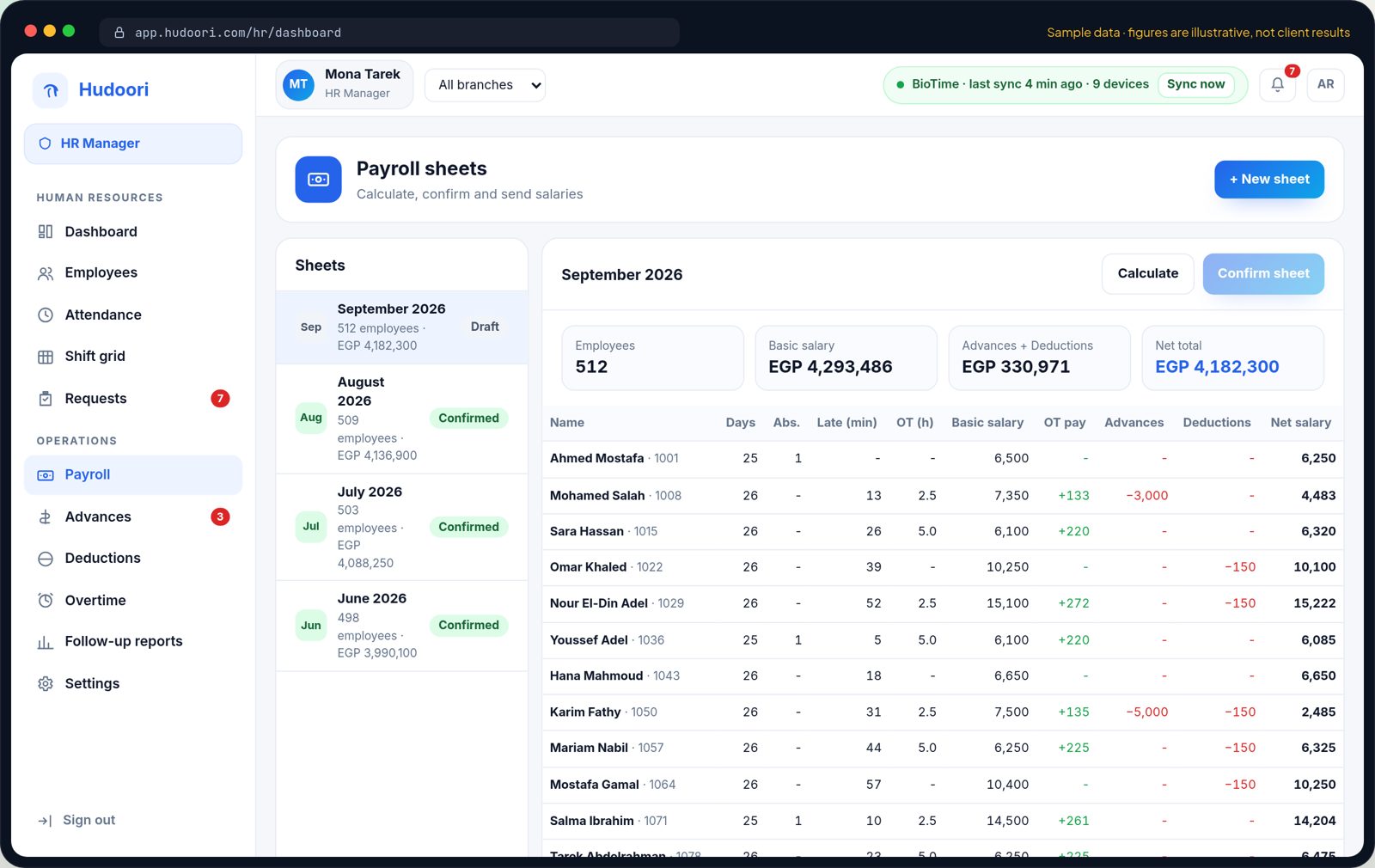The height and width of the screenshot is (868, 1375).
Task: Click Sync now for BioTime
Action: tap(1195, 84)
